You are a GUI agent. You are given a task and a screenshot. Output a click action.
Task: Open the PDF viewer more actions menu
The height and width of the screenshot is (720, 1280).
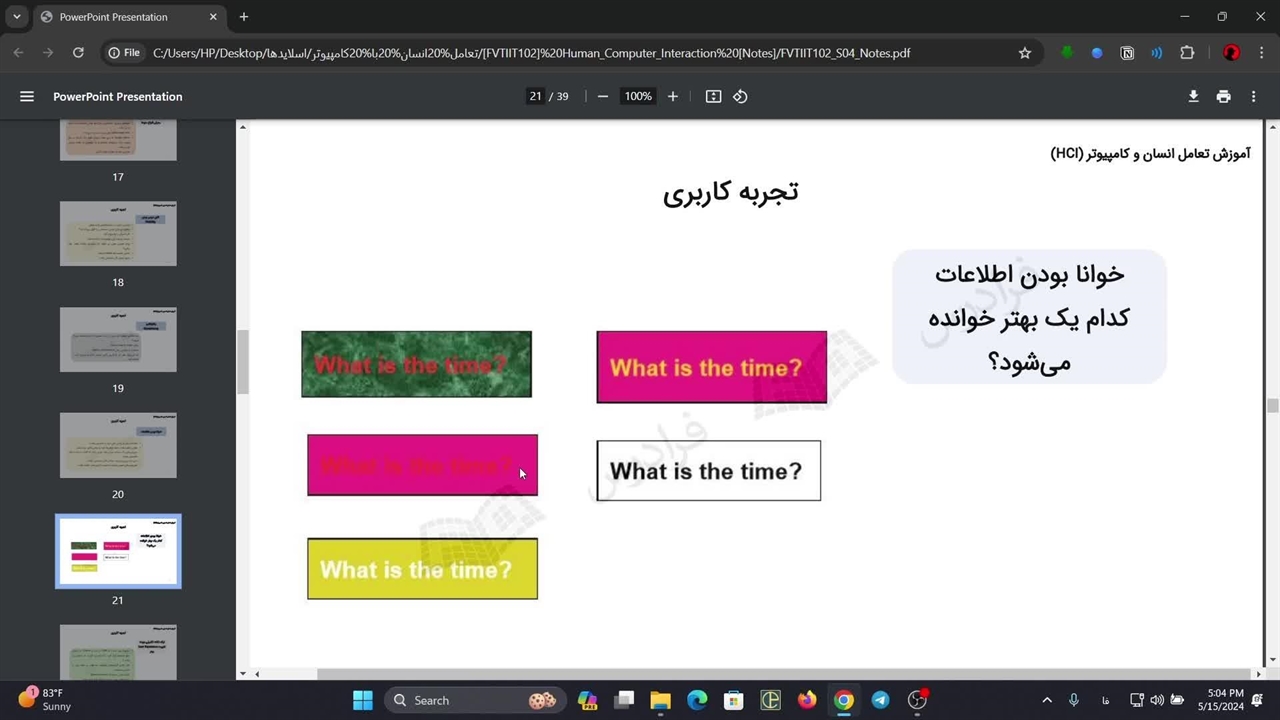coord(1253,97)
